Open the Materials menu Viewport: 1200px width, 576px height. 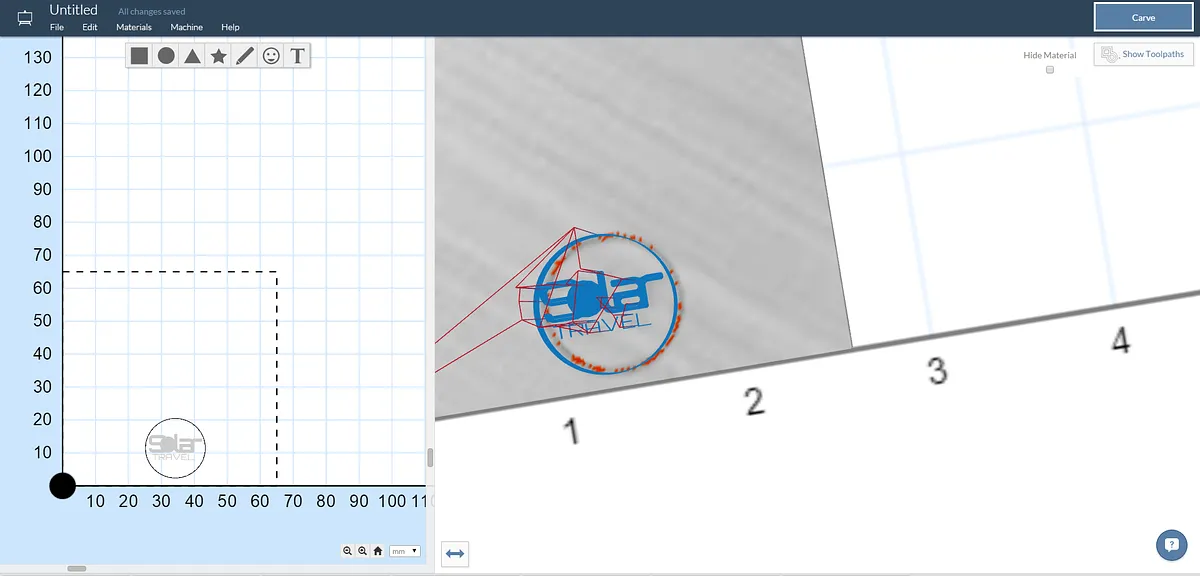pos(134,27)
